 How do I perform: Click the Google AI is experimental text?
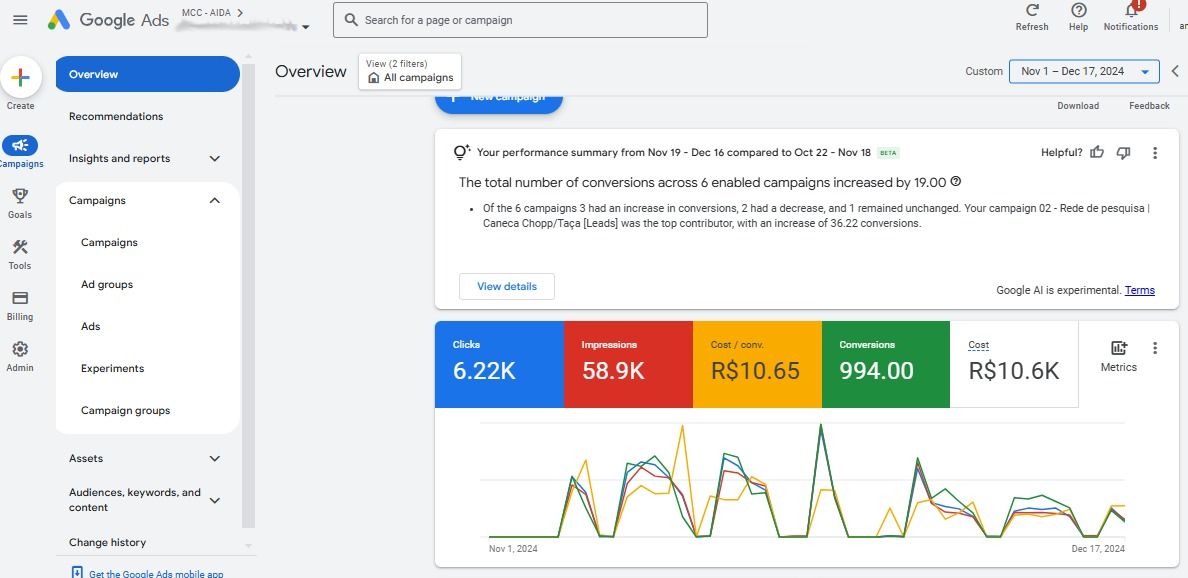point(1058,290)
